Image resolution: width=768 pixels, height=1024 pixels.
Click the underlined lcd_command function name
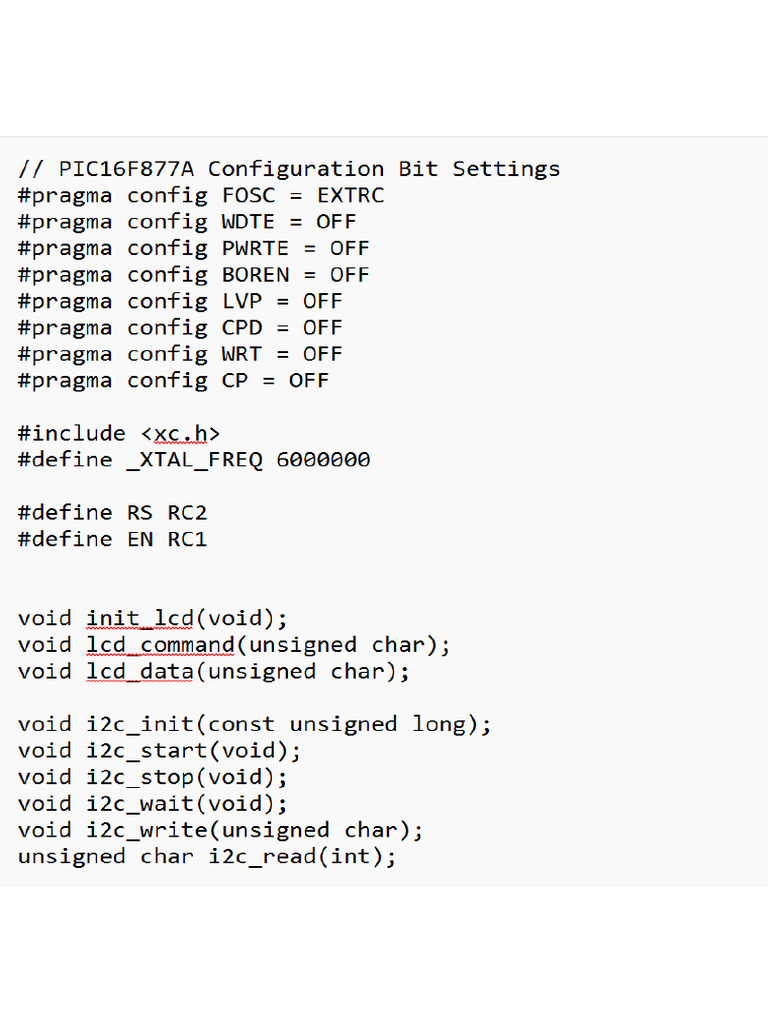tap(159, 645)
